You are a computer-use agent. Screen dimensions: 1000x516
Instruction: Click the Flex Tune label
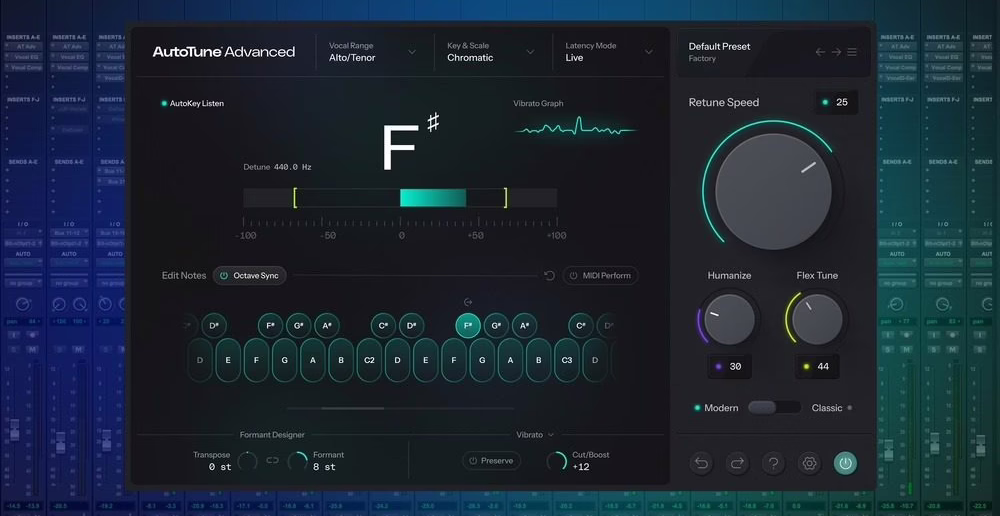pos(817,276)
